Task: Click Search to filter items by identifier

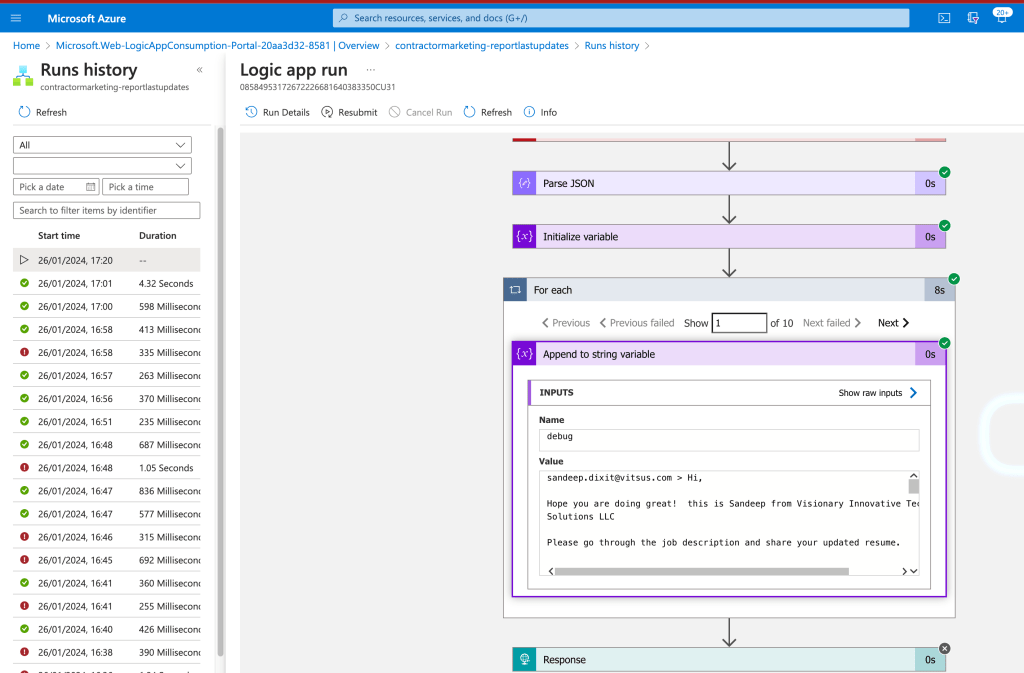Action: [x=106, y=210]
